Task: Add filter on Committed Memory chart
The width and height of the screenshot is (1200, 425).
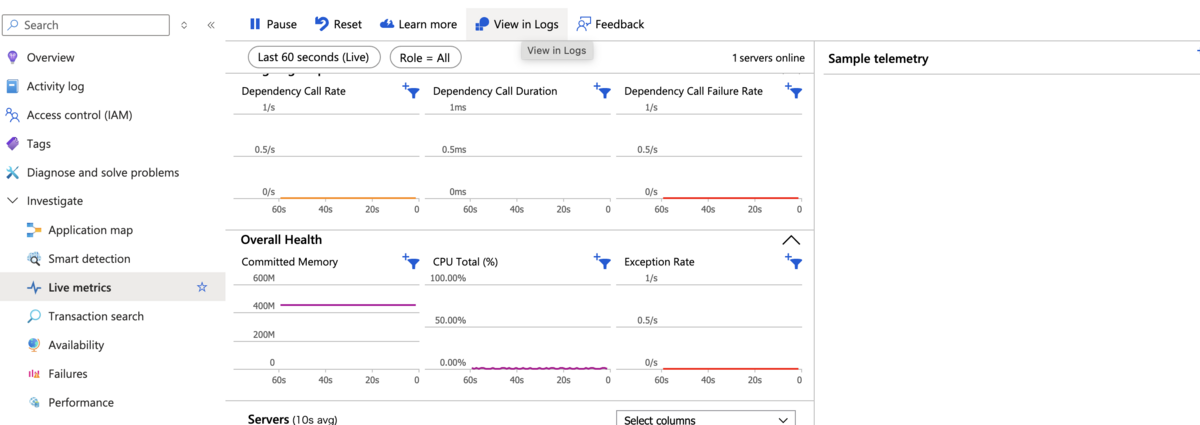Action: 411,262
